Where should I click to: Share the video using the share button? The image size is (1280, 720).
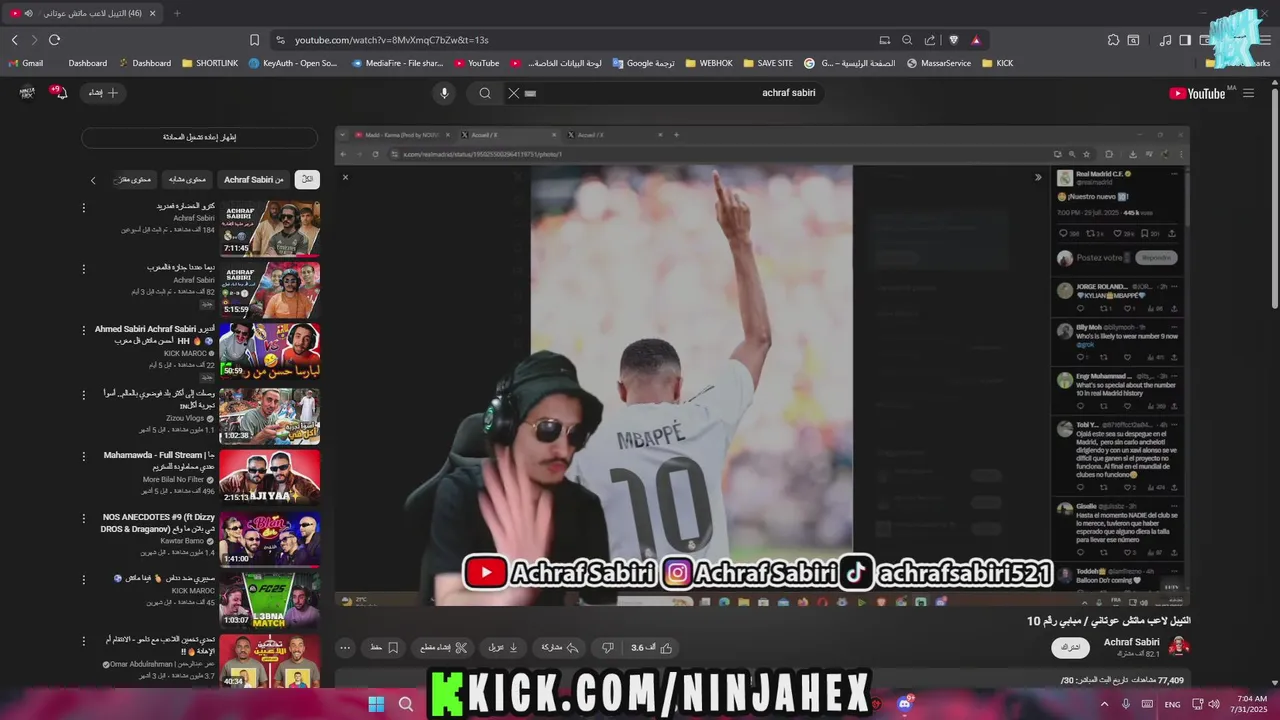[x=560, y=648]
